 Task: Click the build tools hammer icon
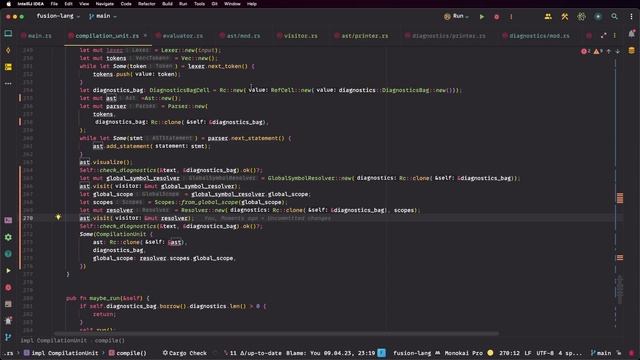(x=565, y=17)
